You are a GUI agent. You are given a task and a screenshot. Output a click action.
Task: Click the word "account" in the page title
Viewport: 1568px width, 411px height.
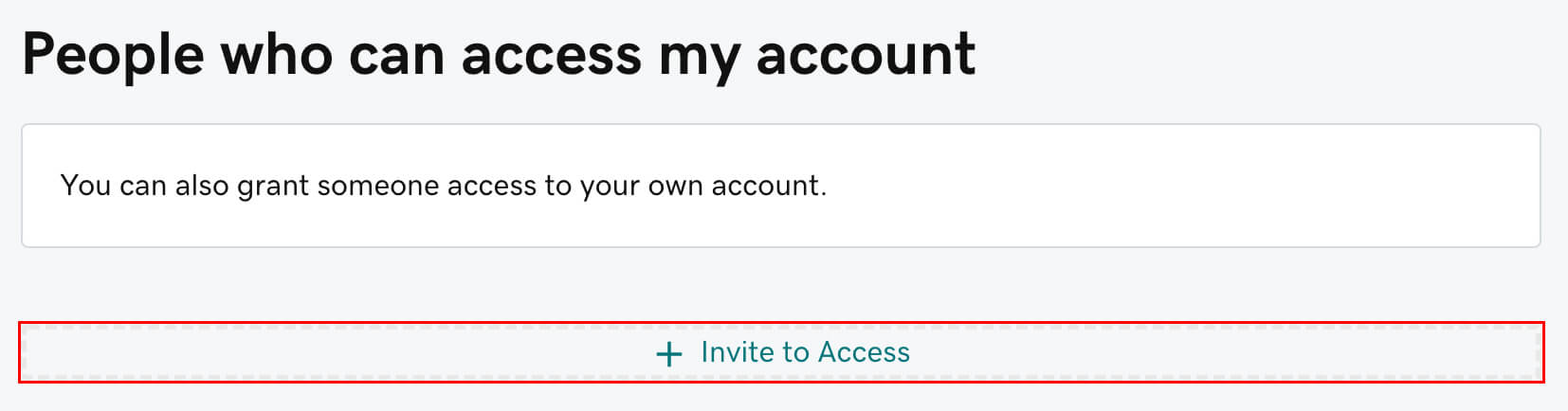[x=865, y=55]
